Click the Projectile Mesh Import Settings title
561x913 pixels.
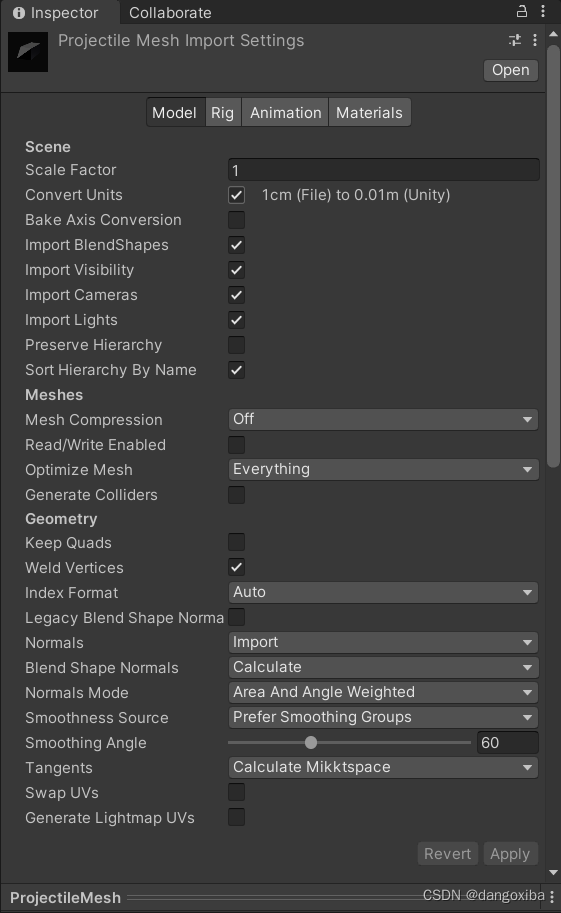click(181, 41)
